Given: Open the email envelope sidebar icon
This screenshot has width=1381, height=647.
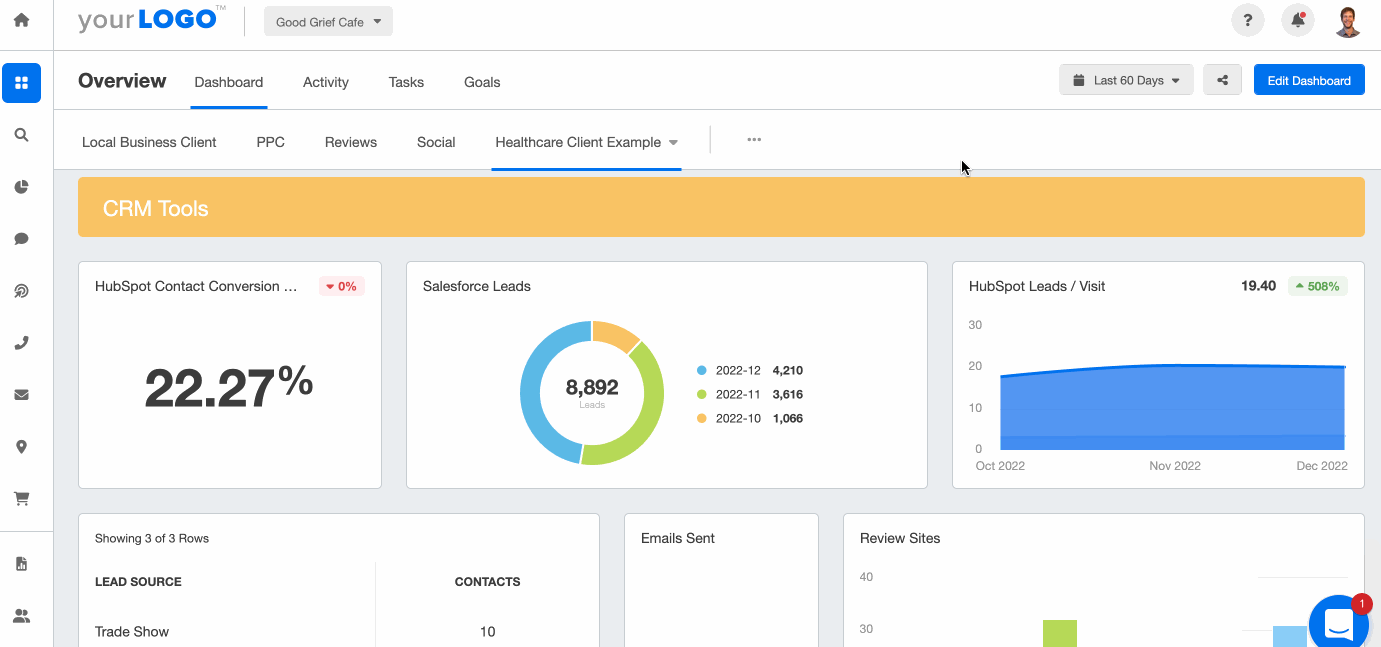Looking at the screenshot, I should 21,395.
